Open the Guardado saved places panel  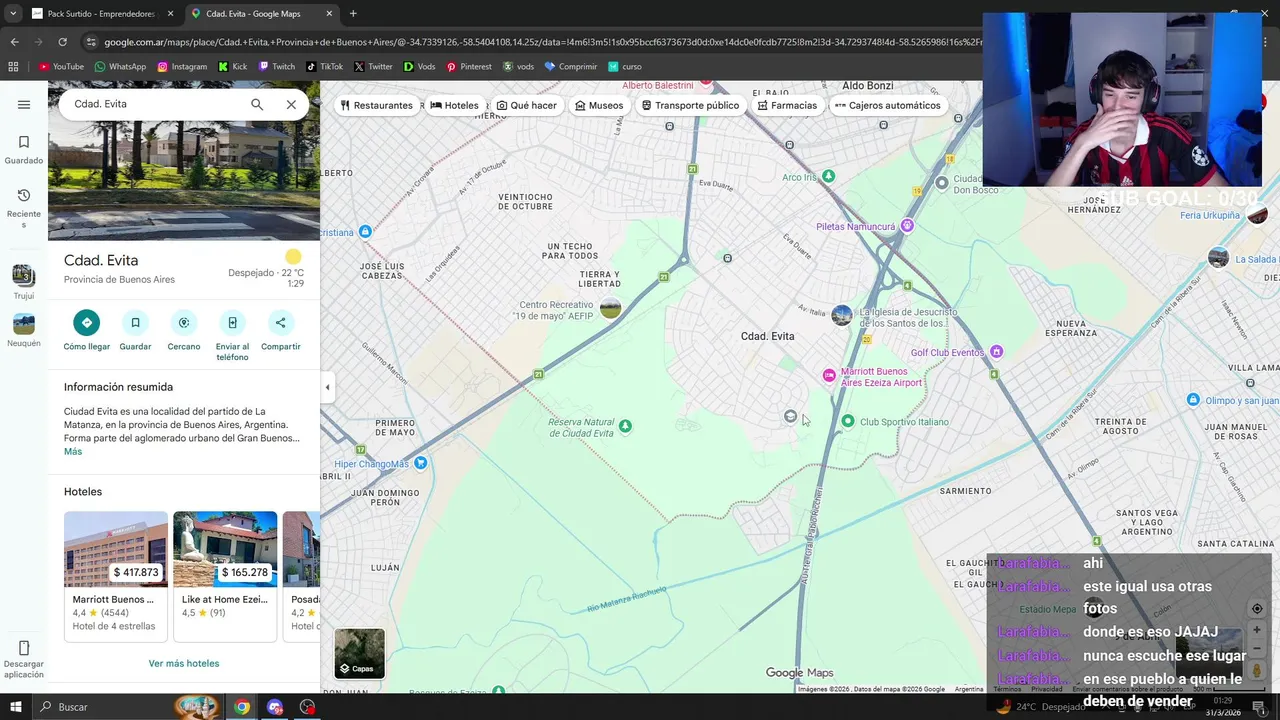pos(24,150)
